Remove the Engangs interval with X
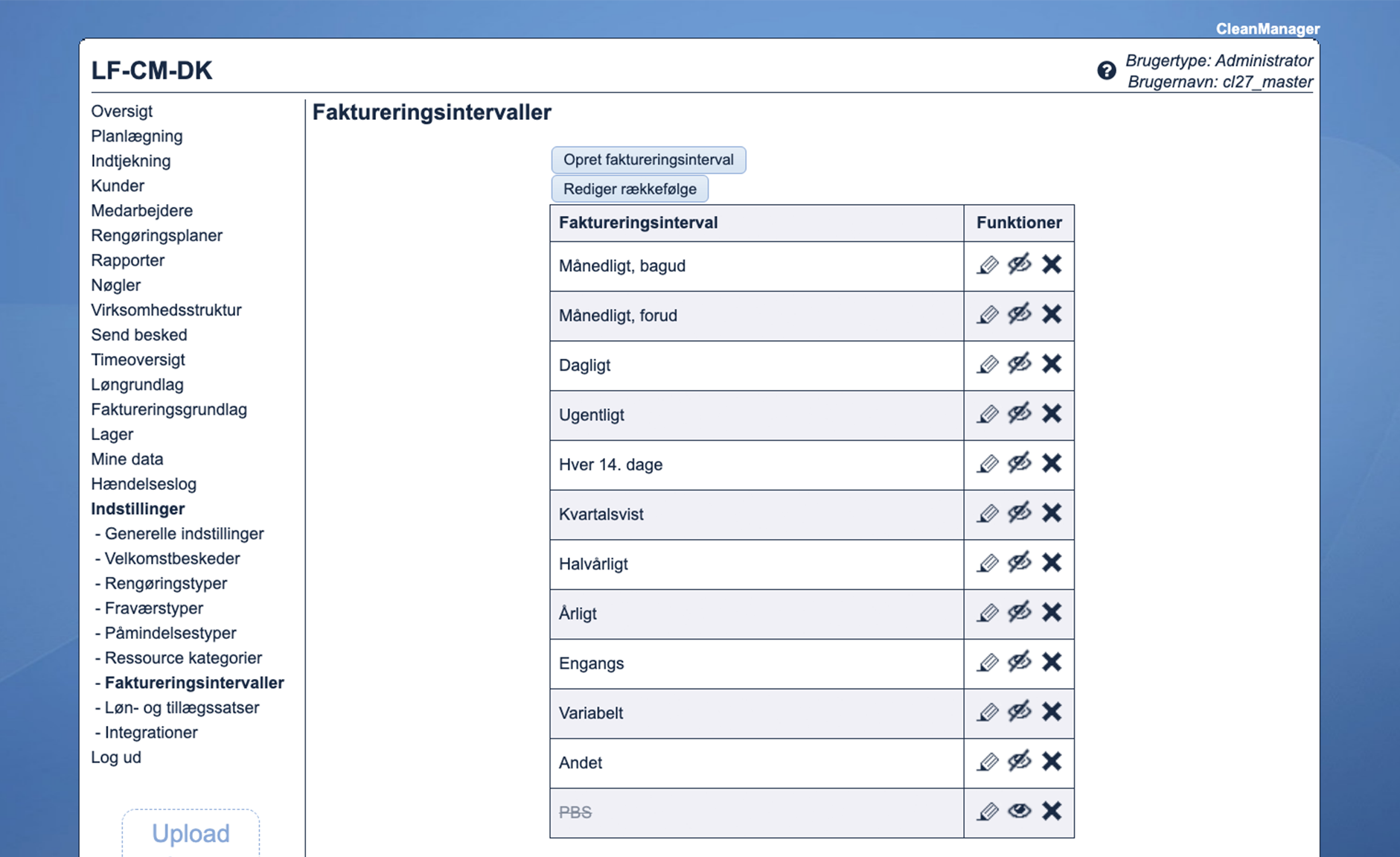Viewport: 1400px width, 857px height. tap(1052, 662)
